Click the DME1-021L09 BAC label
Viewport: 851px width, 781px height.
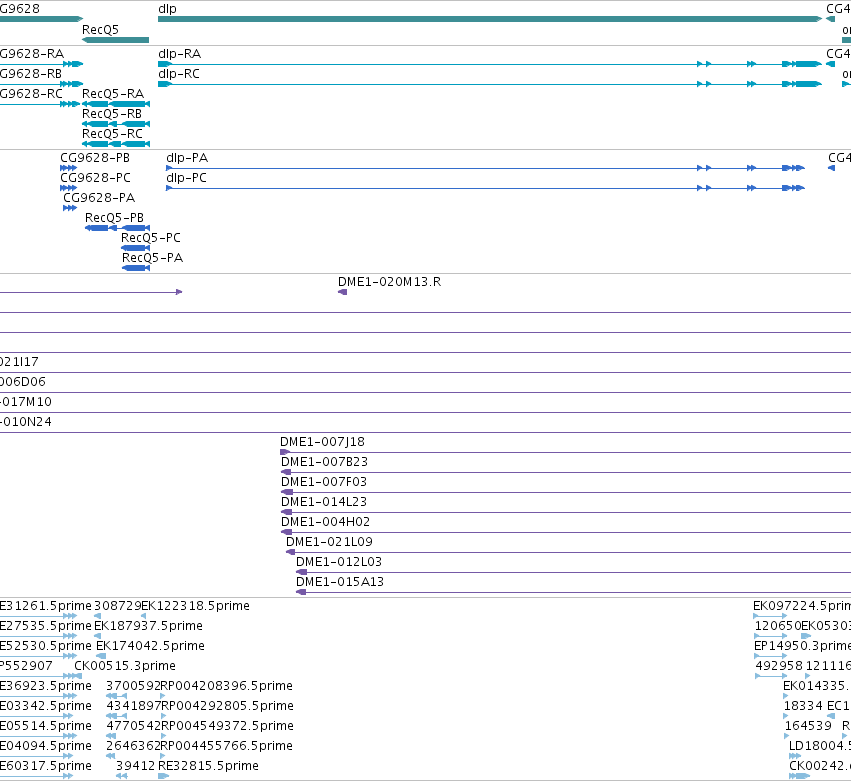click(x=329, y=543)
